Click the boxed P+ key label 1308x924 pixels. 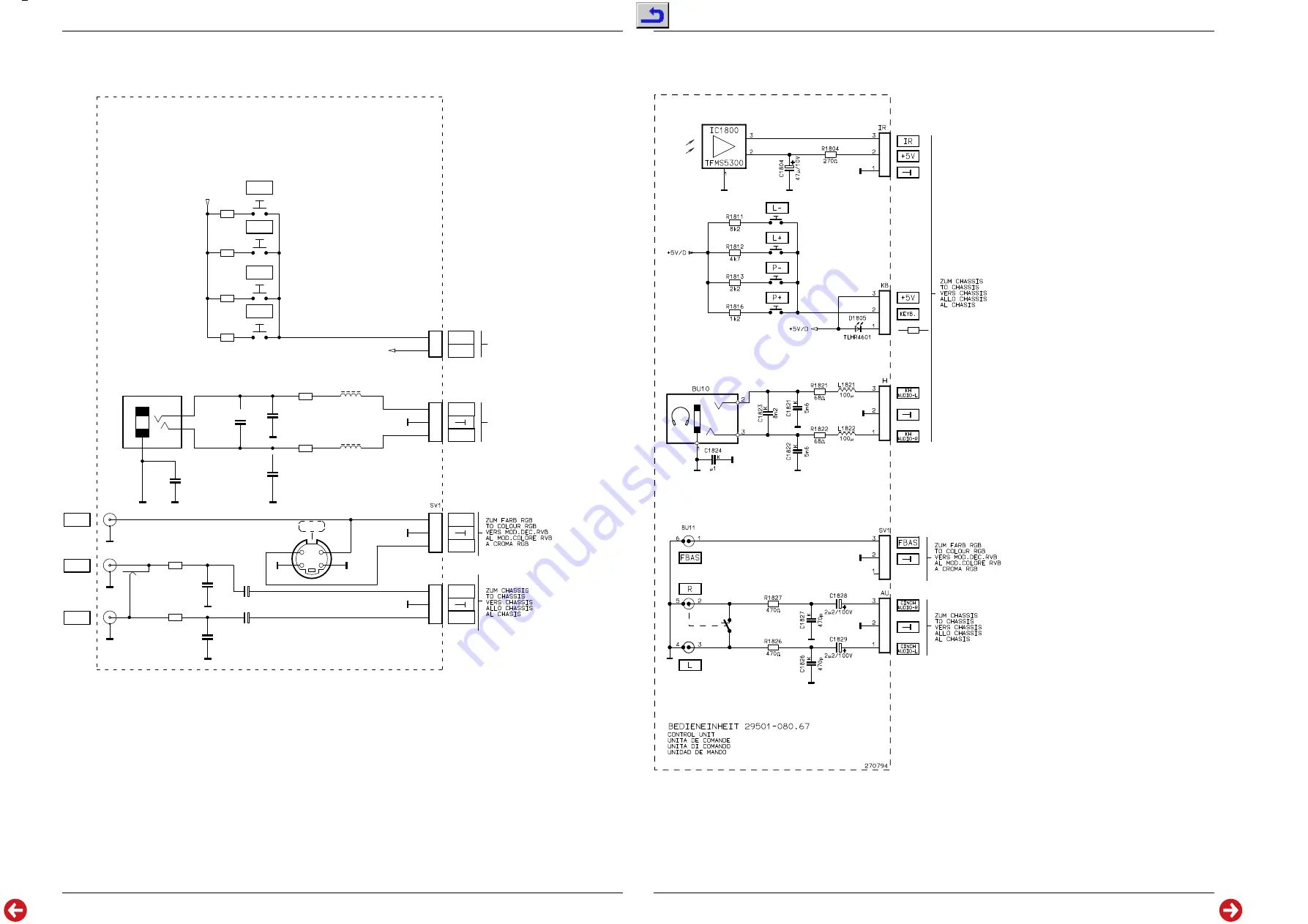(x=777, y=298)
